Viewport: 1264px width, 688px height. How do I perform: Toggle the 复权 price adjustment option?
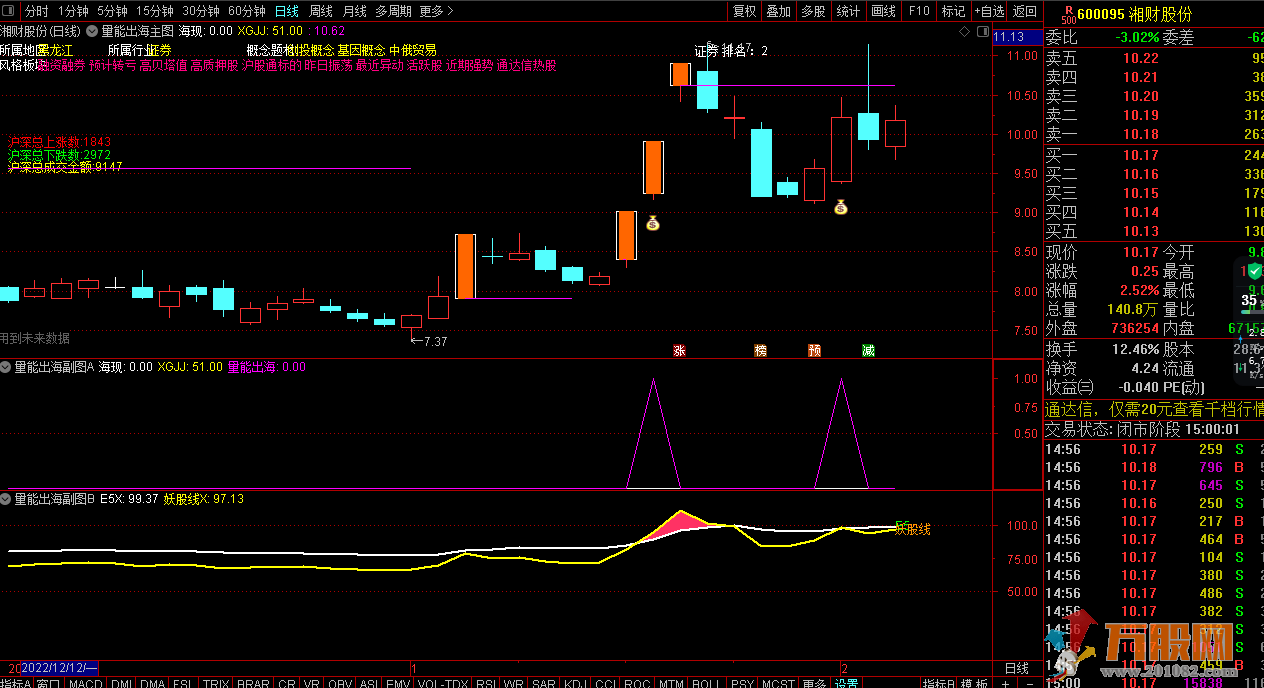coord(745,11)
